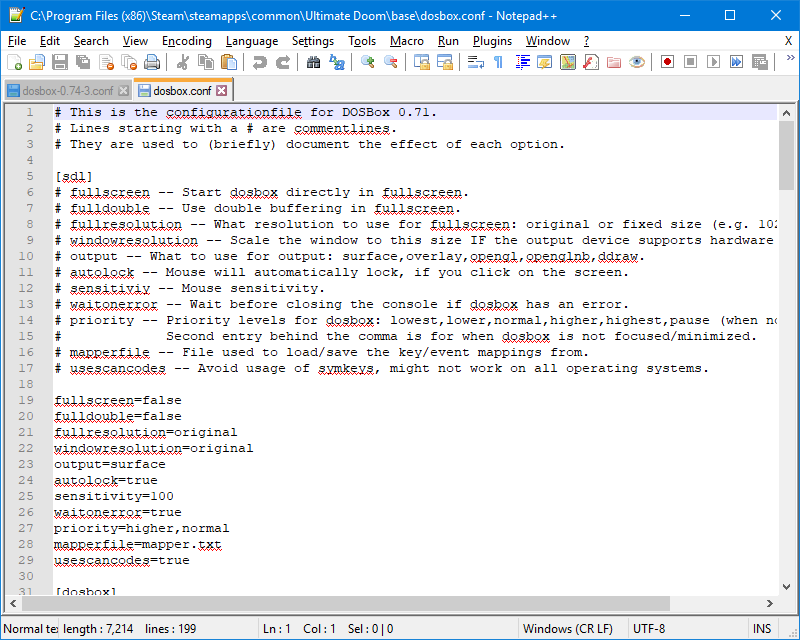Click the horizontal scrollbar right arrow
This screenshot has width=800, height=640.
pos(769,603)
